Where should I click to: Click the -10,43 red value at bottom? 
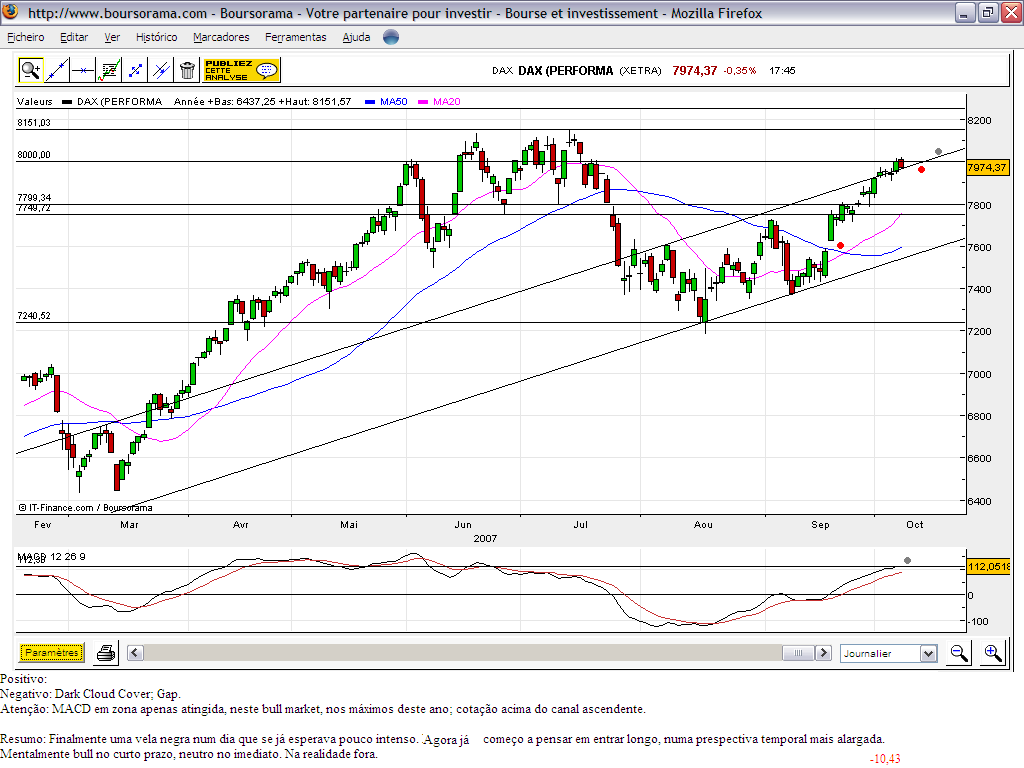[886, 758]
